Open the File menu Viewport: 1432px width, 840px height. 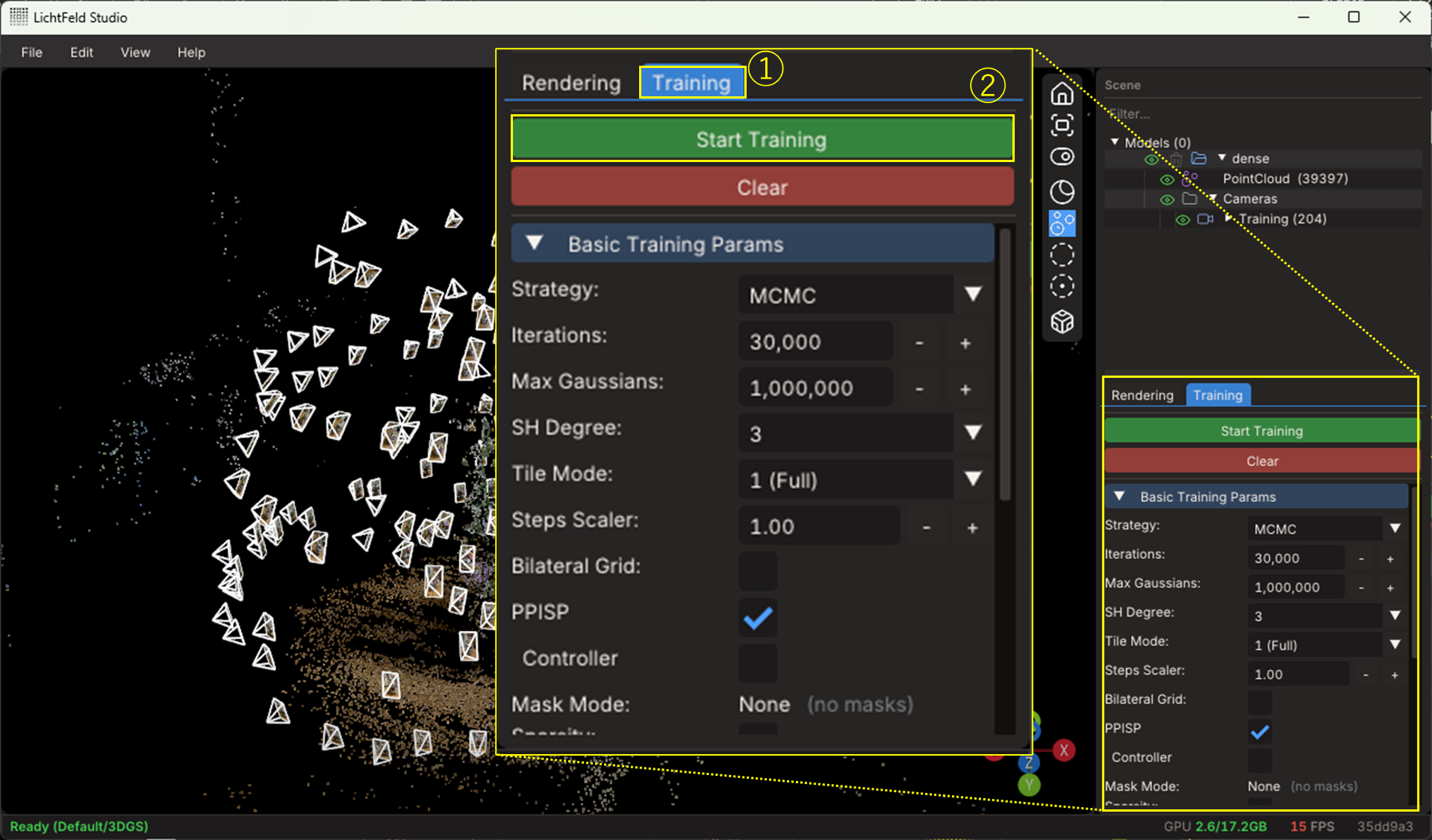31,52
